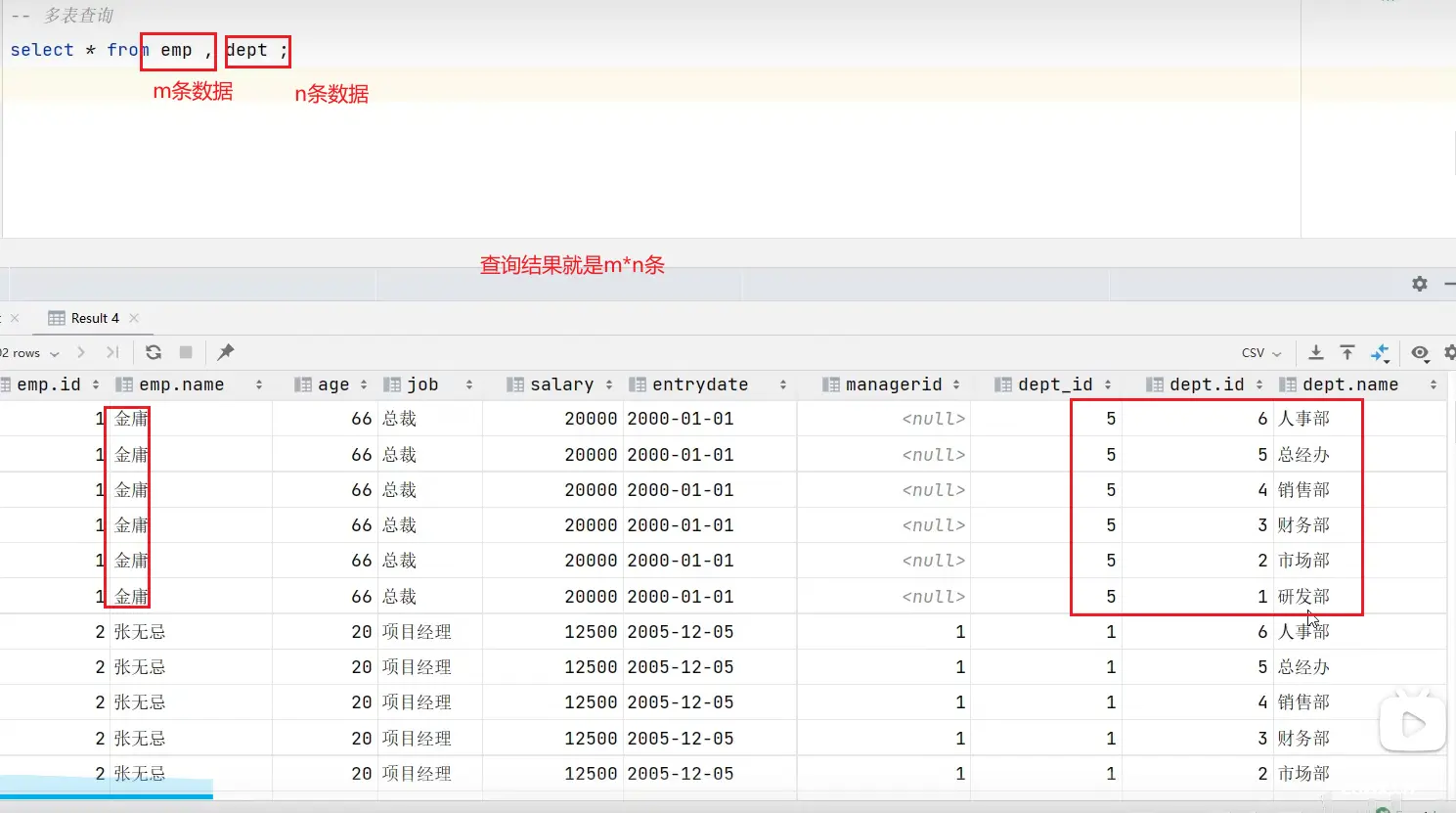The image size is (1456, 813).
Task: Click the video play overlay button
Action: 1412,724
